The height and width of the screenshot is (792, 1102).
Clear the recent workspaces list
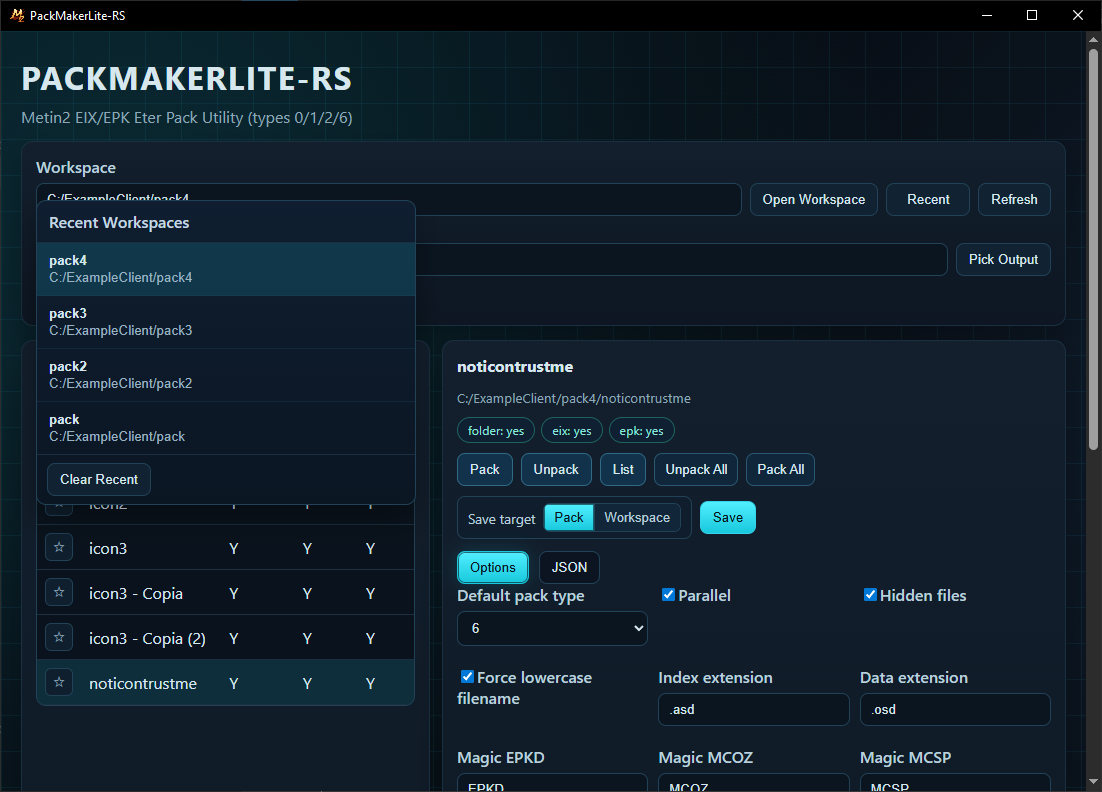tap(99, 479)
